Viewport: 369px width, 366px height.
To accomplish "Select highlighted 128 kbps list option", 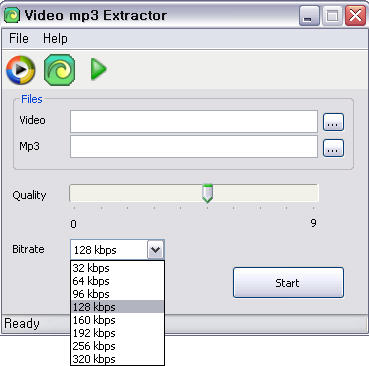I will (117, 307).
